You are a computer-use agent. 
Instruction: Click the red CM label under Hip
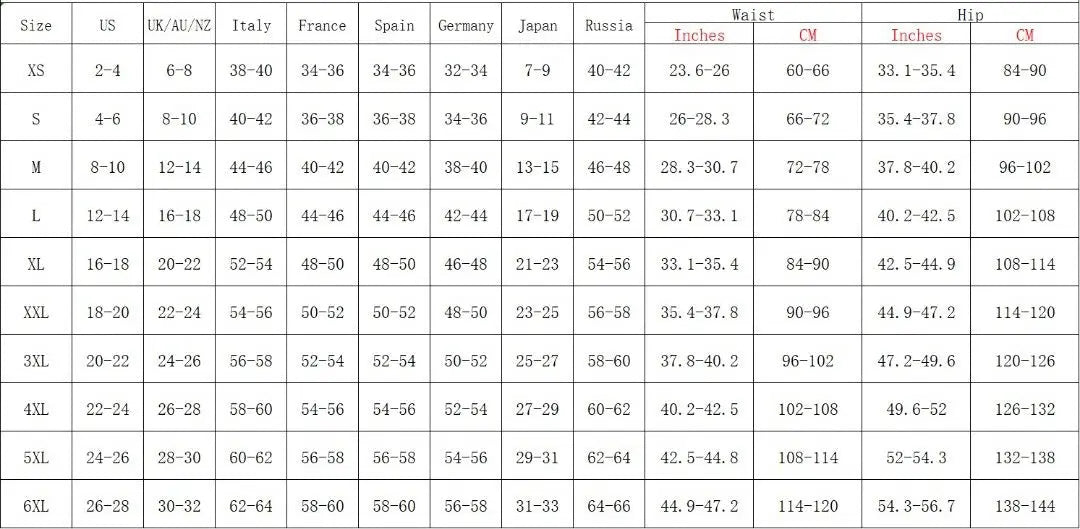[1024, 36]
